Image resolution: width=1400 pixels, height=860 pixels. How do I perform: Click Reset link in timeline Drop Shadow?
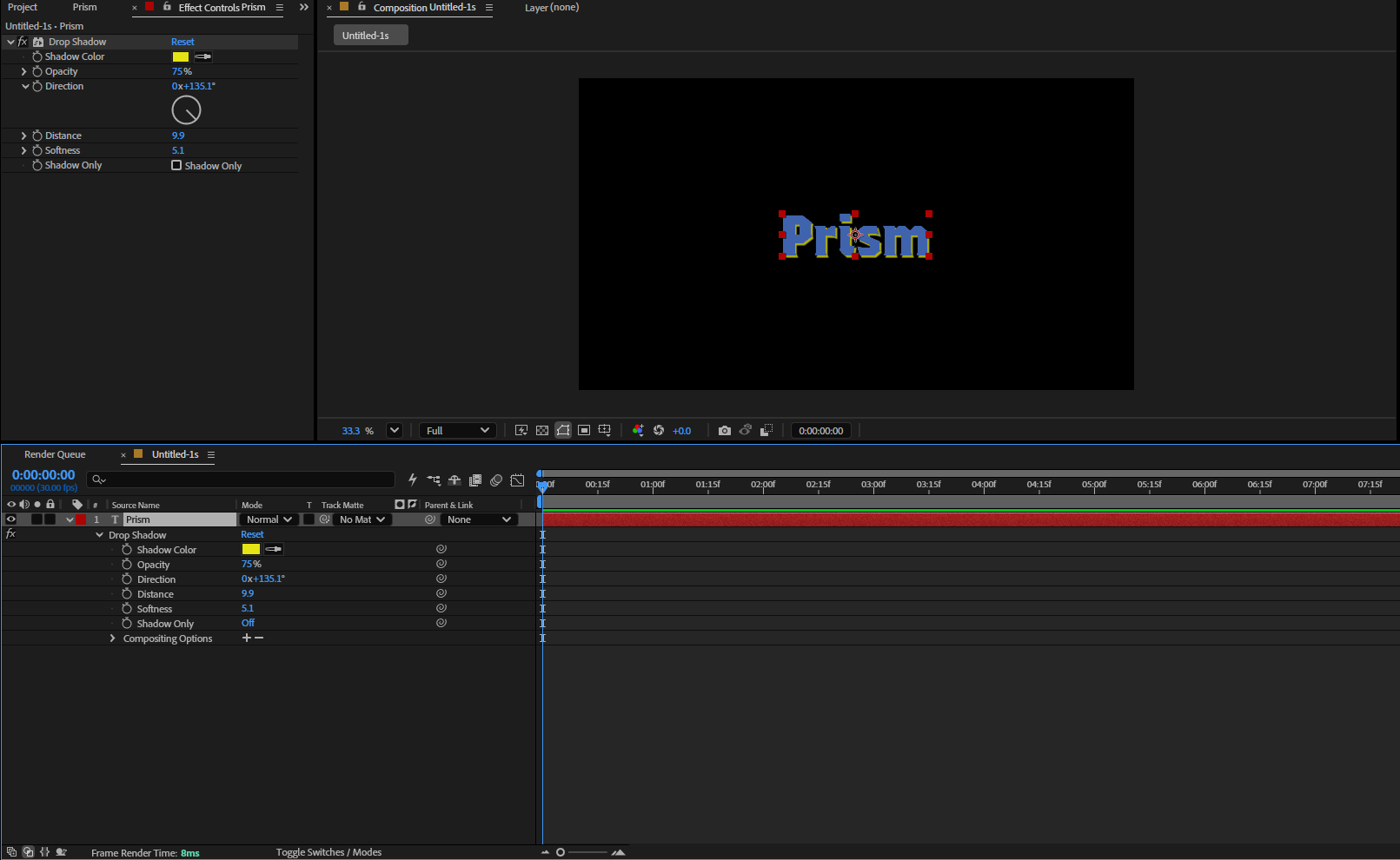252,534
